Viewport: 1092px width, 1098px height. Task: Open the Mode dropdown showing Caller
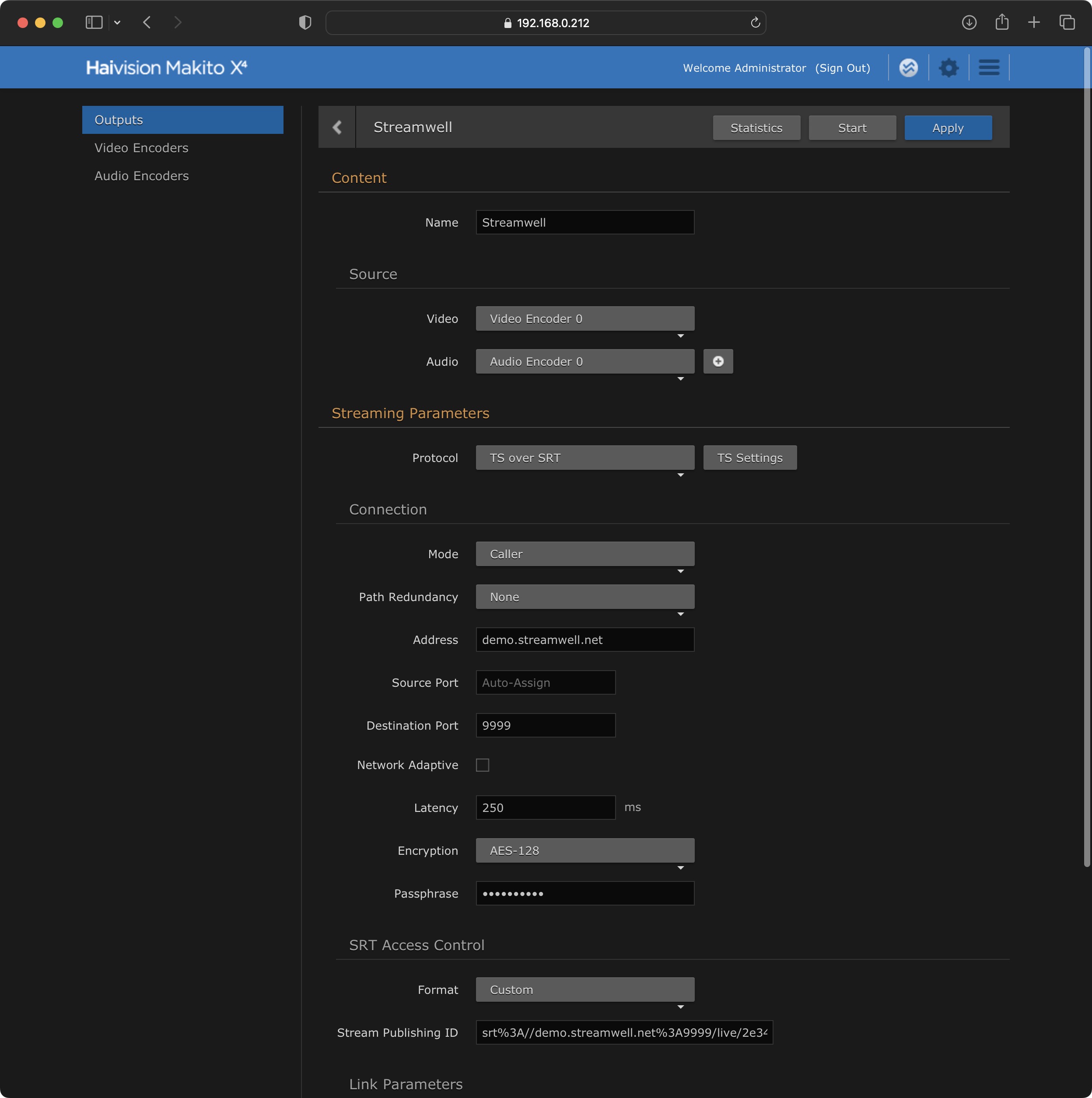(x=584, y=554)
